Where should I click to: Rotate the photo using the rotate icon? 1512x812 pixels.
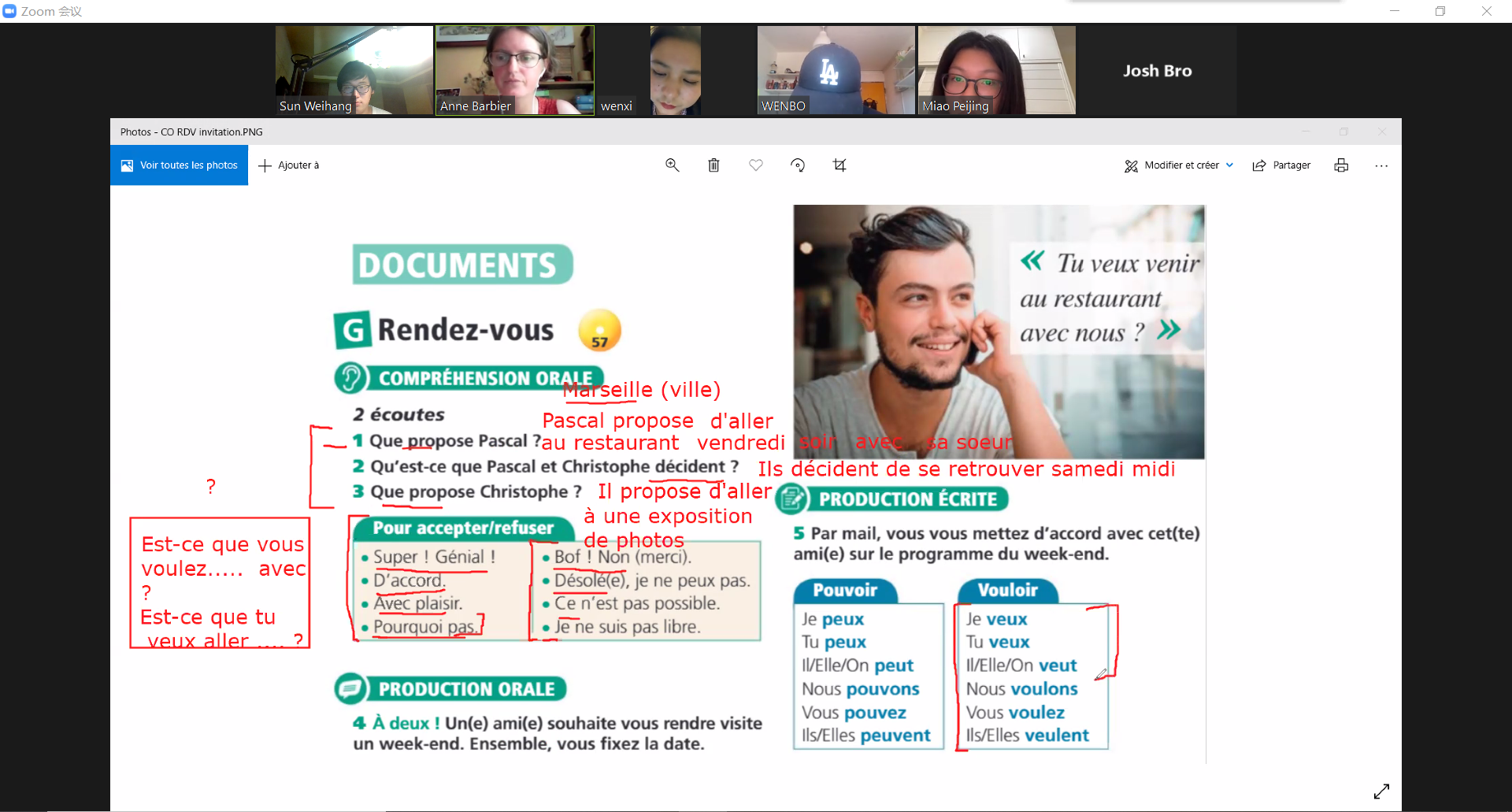pos(798,165)
